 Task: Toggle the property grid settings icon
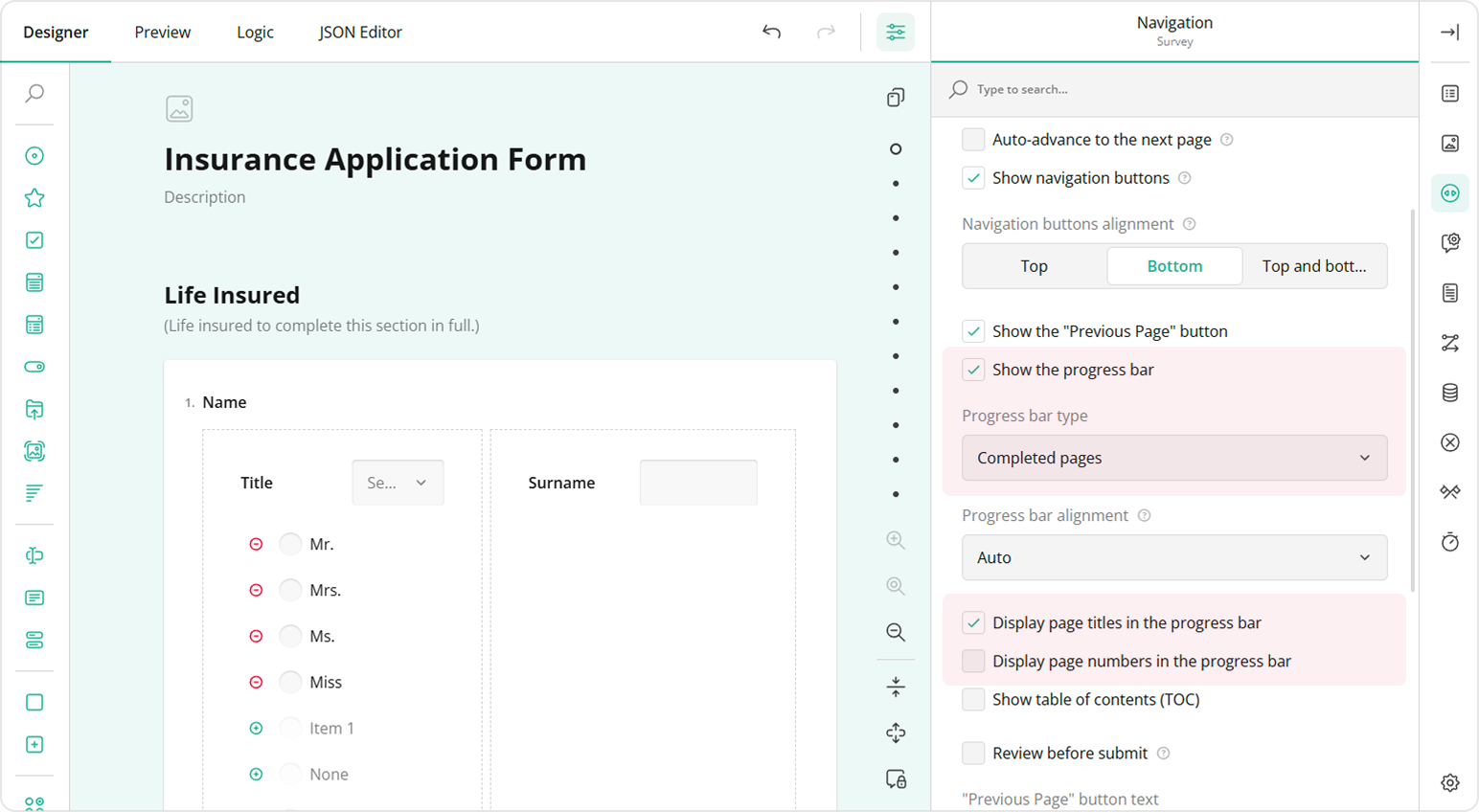click(895, 33)
